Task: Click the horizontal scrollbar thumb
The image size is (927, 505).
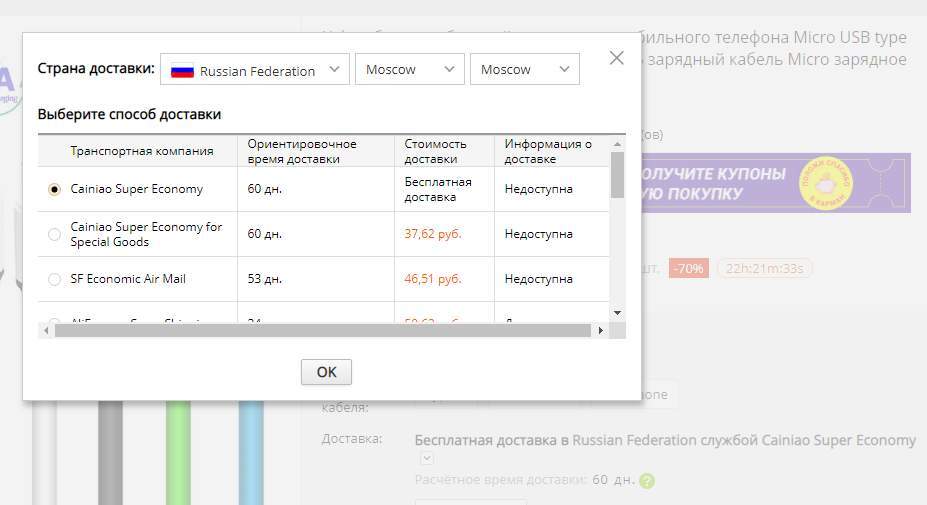Action: [x=323, y=330]
